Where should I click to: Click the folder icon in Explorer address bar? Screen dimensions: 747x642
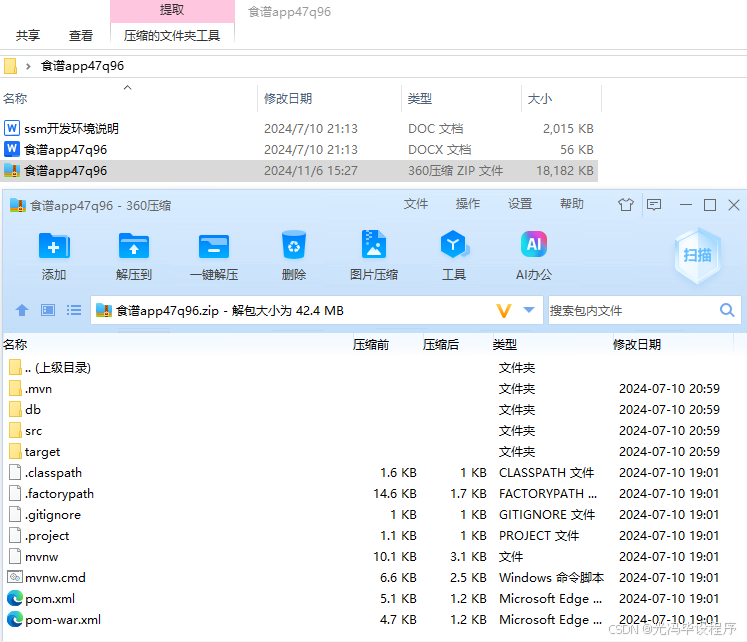10,66
